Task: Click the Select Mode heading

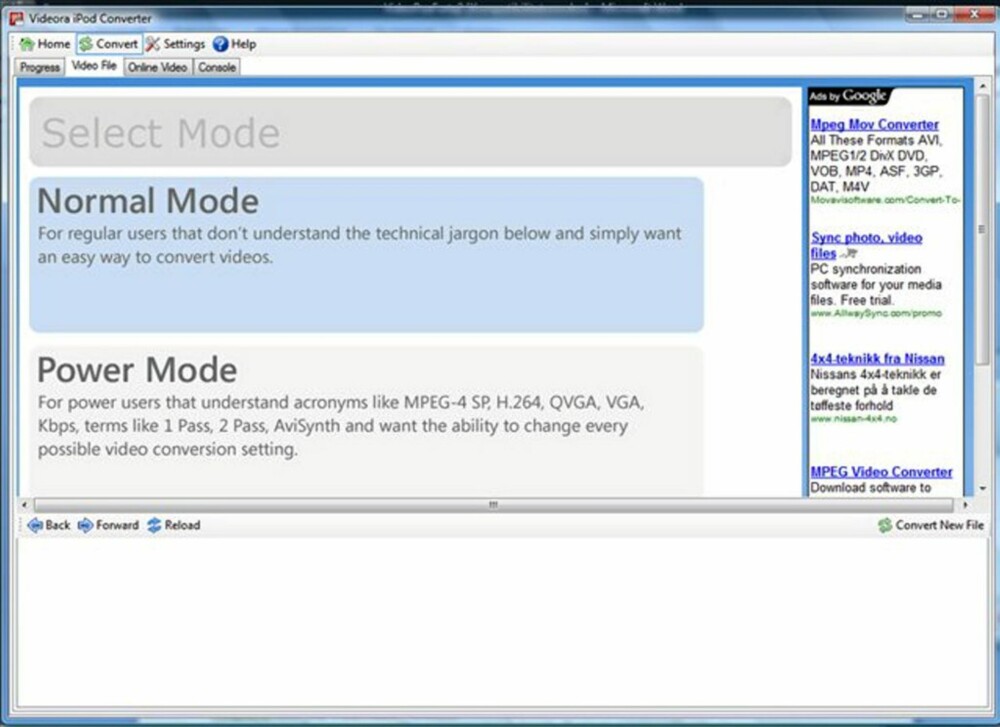Action: [161, 133]
